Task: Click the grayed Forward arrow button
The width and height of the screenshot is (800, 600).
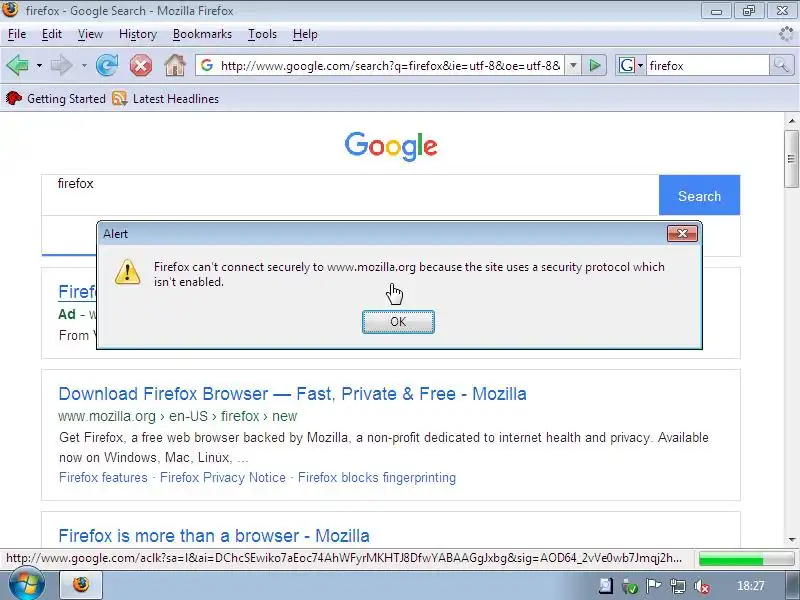Action: click(62, 65)
